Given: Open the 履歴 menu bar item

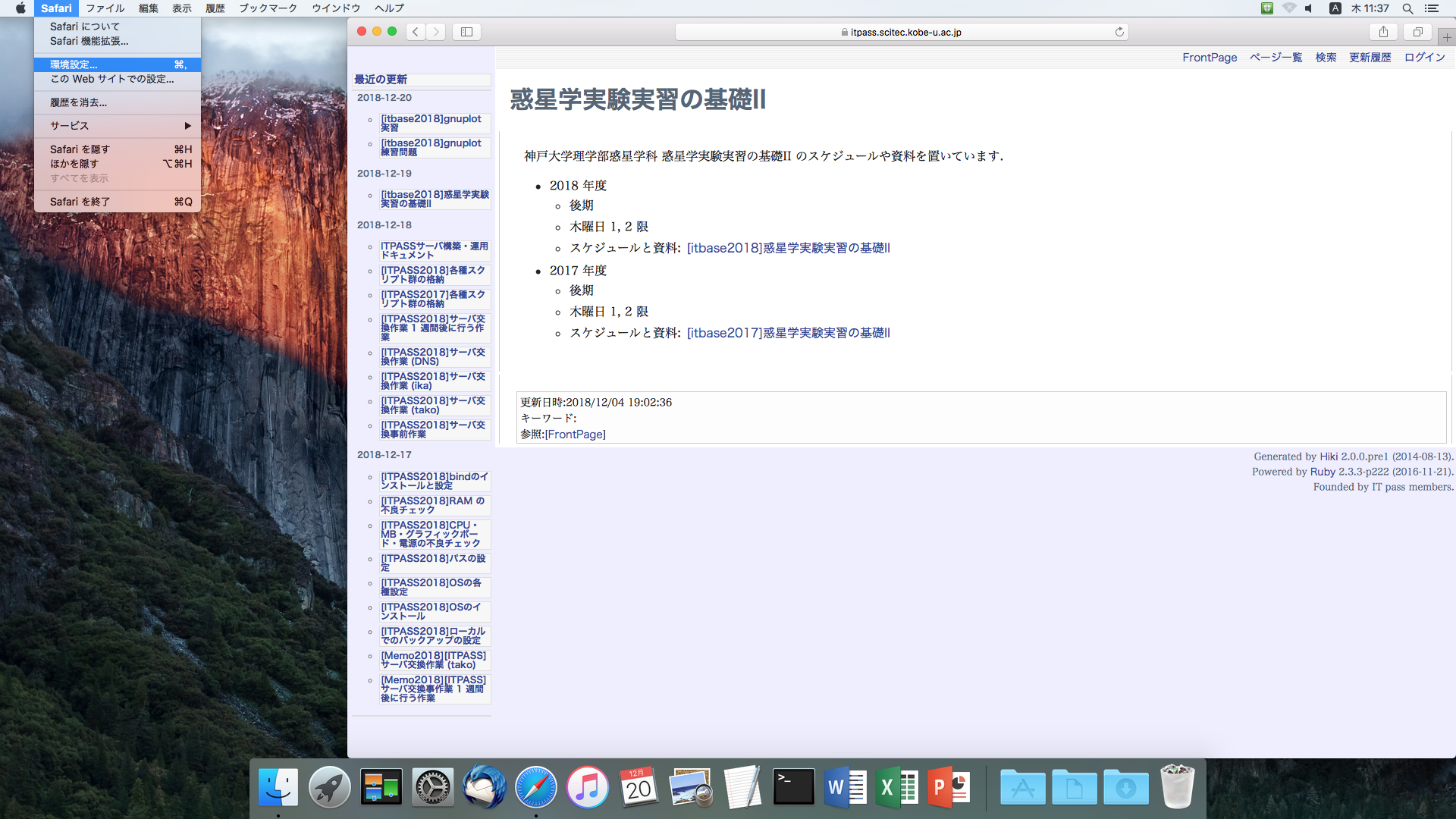Looking at the screenshot, I should pyautogui.click(x=215, y=8).
